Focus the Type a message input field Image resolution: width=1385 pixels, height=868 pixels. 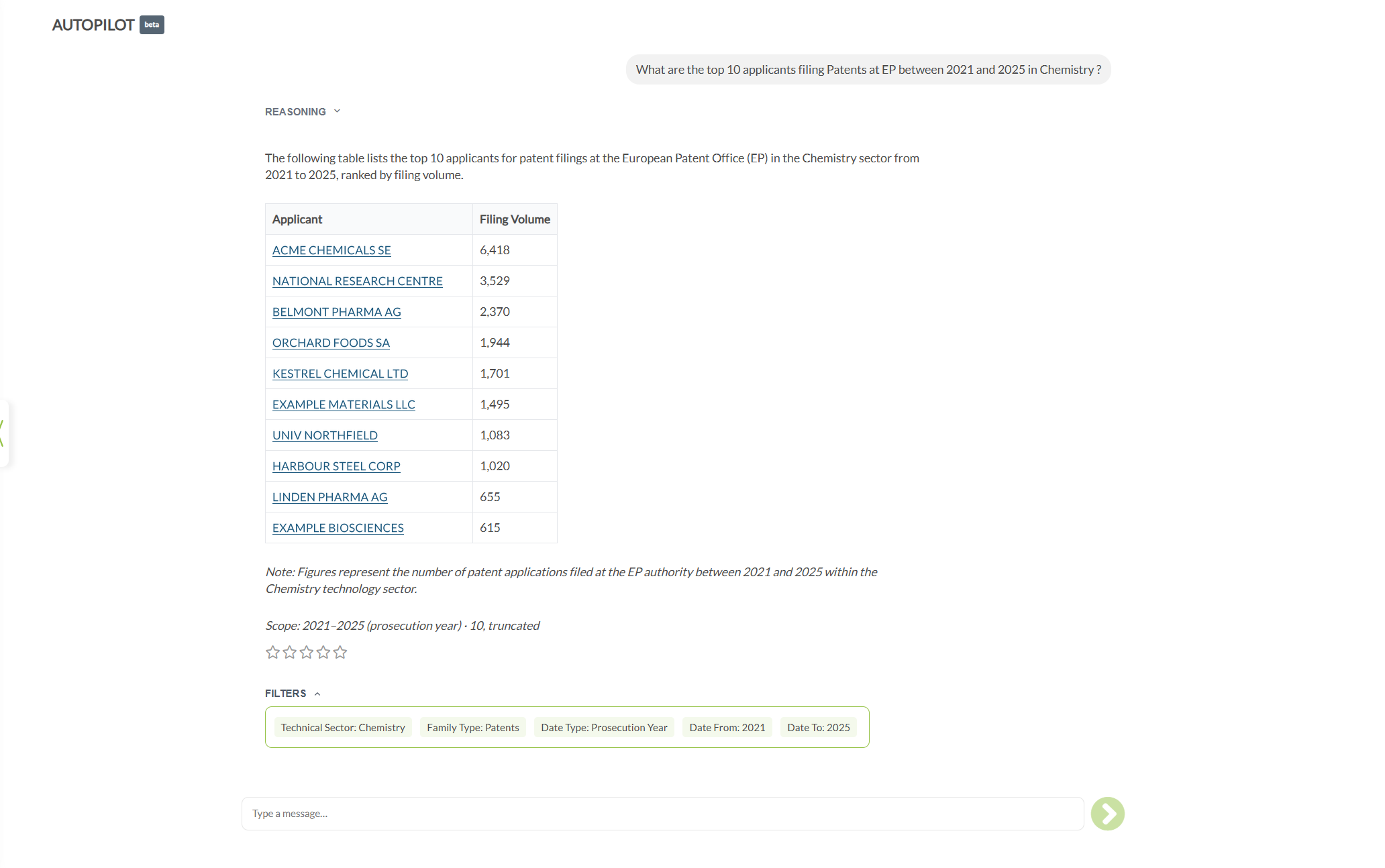pos(663,814)
